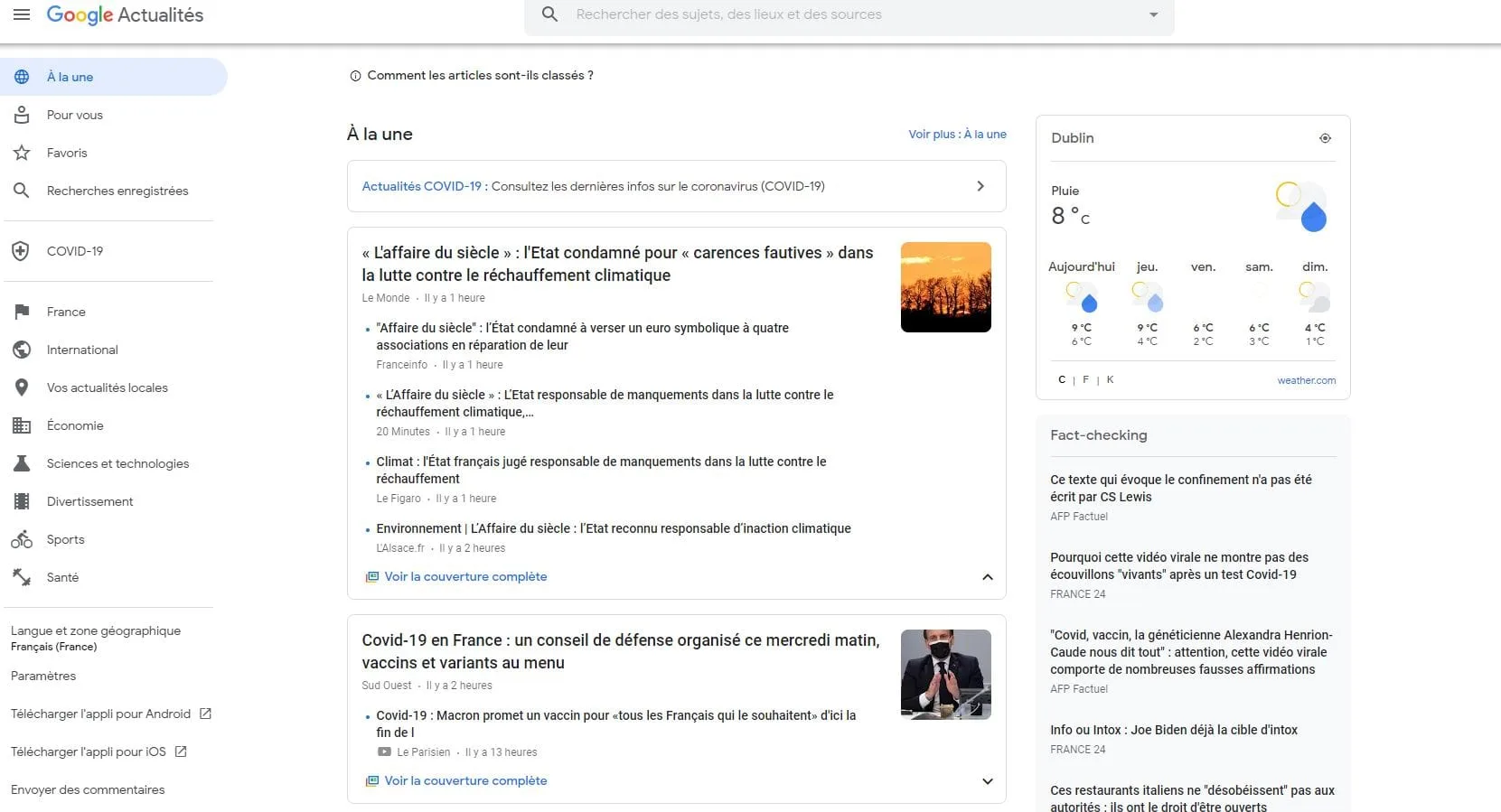
Task: Open Recherches enregistrées magnifier icon
Action: click(x=22, y=191)
